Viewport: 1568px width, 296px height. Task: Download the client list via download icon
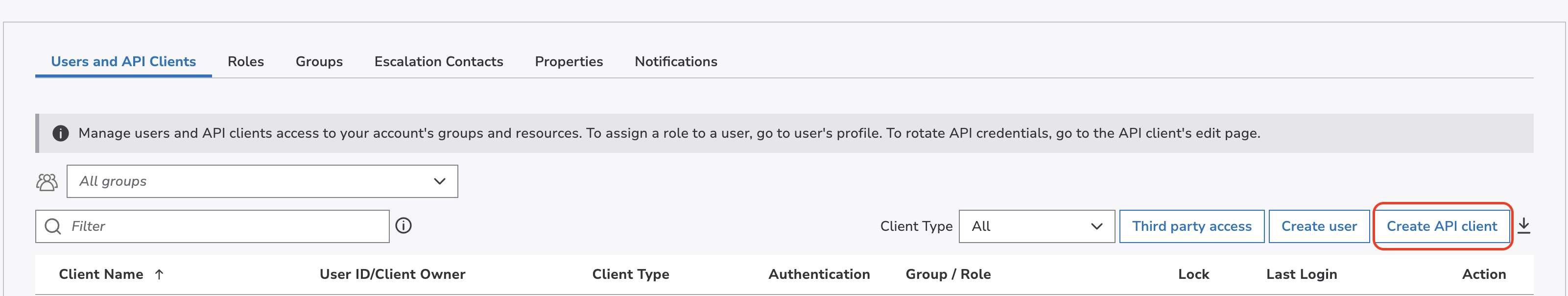(1524, 226)
